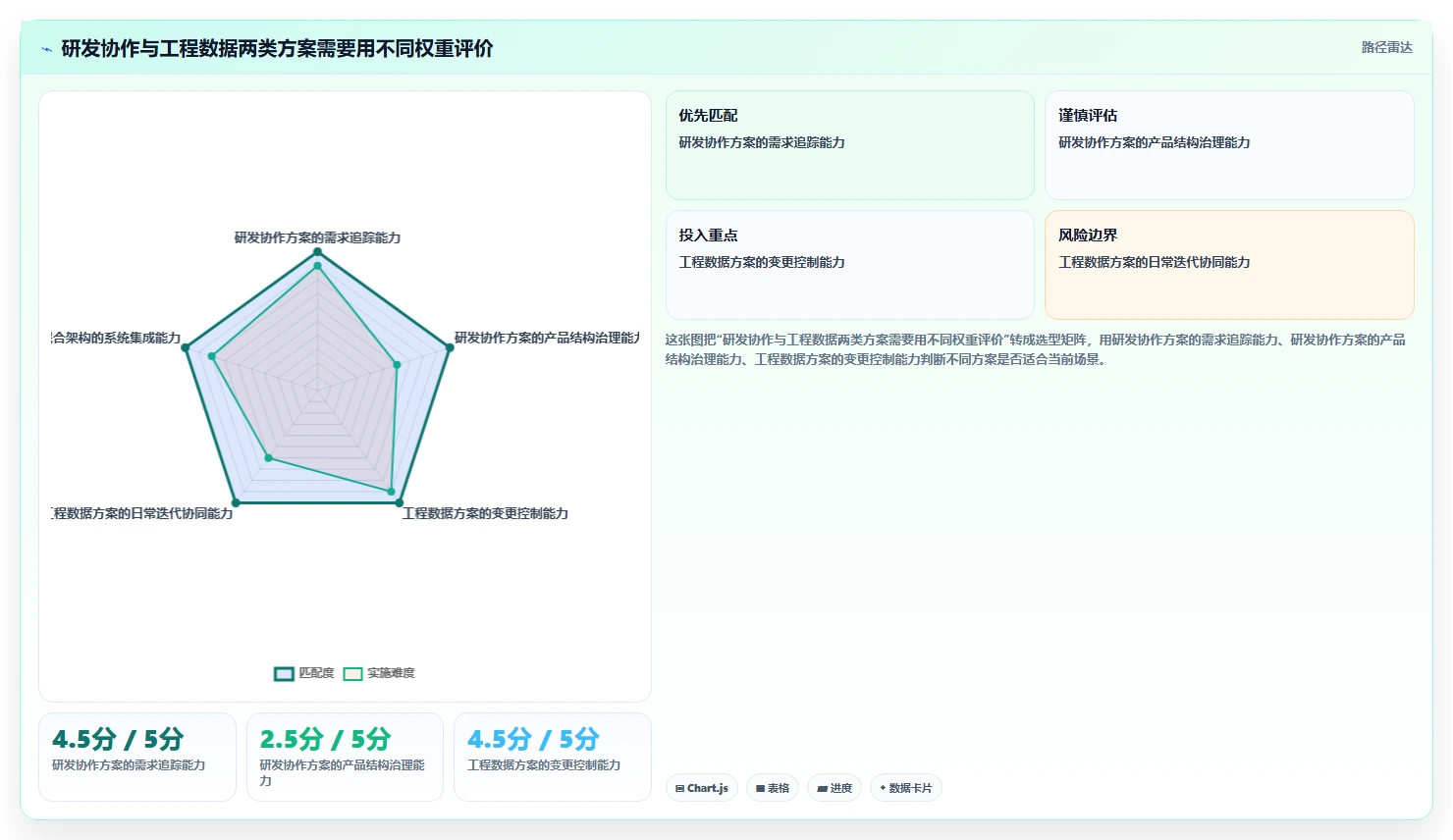Toggle the 匹配度 legend item
The image size is (1453, 840).
(304, 673)
